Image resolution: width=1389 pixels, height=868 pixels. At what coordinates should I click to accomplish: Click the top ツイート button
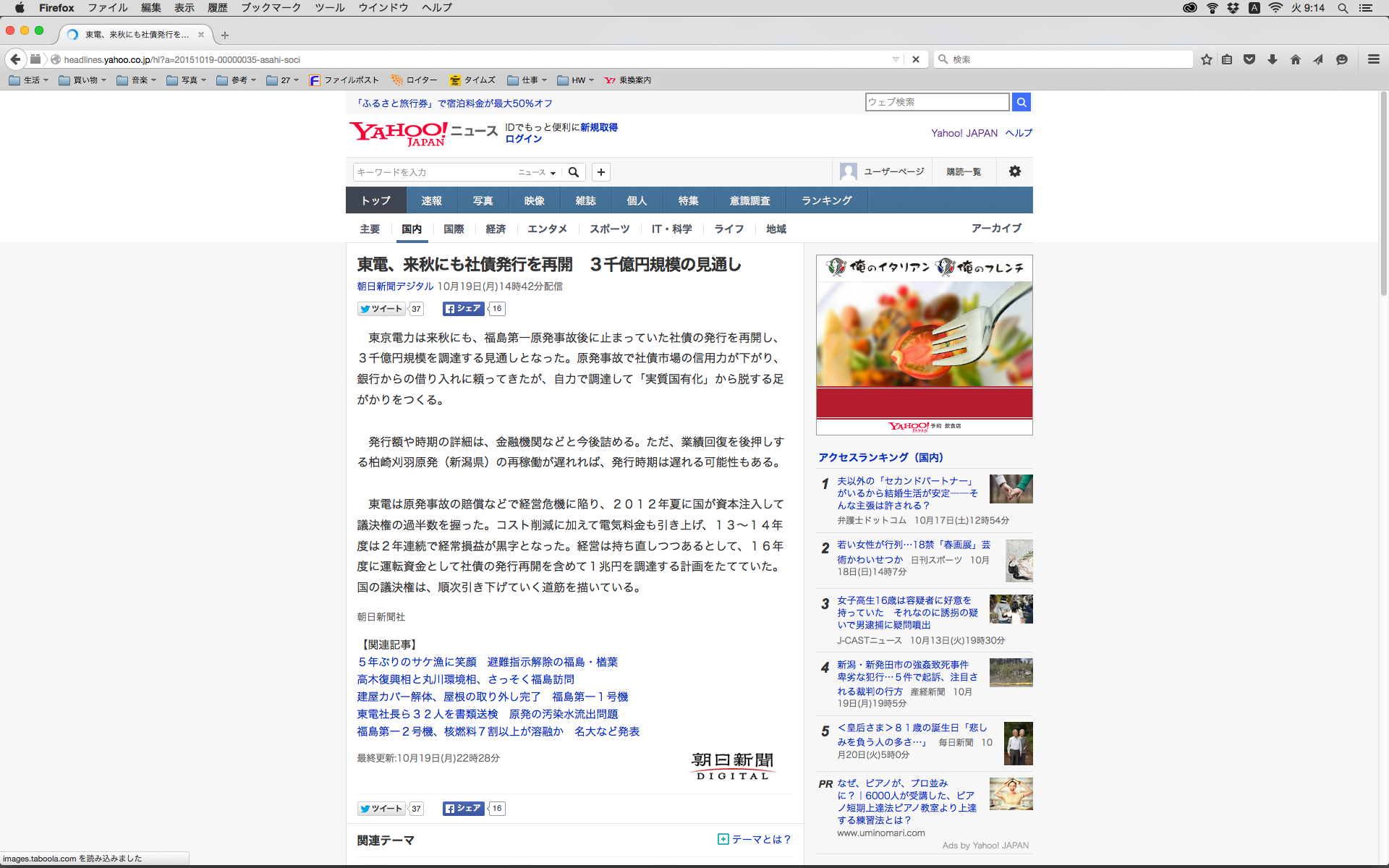(381, 309)
